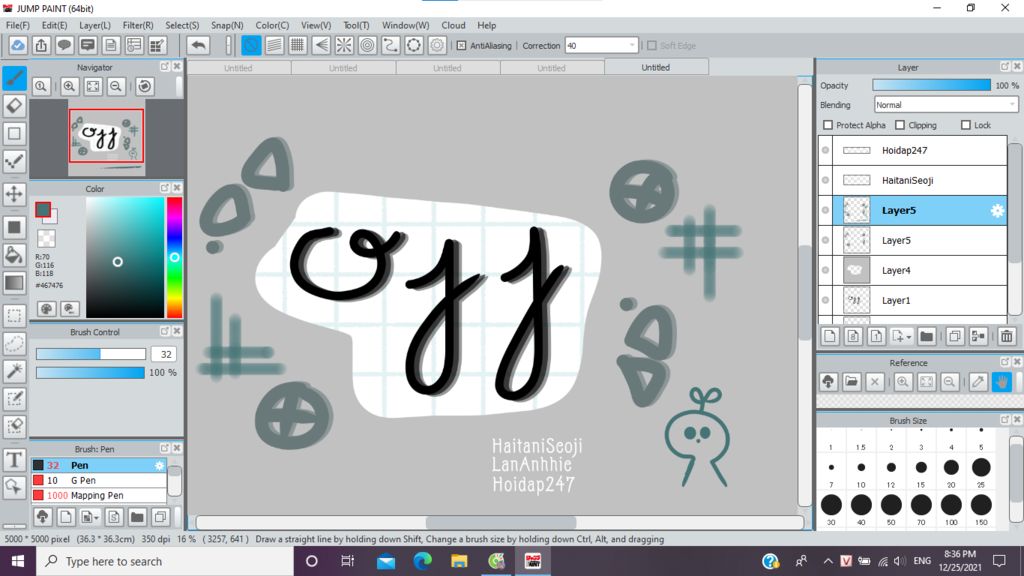Enable the Clipping checkbox
This screenshot has width=1024, height=576.
[900, 125]
